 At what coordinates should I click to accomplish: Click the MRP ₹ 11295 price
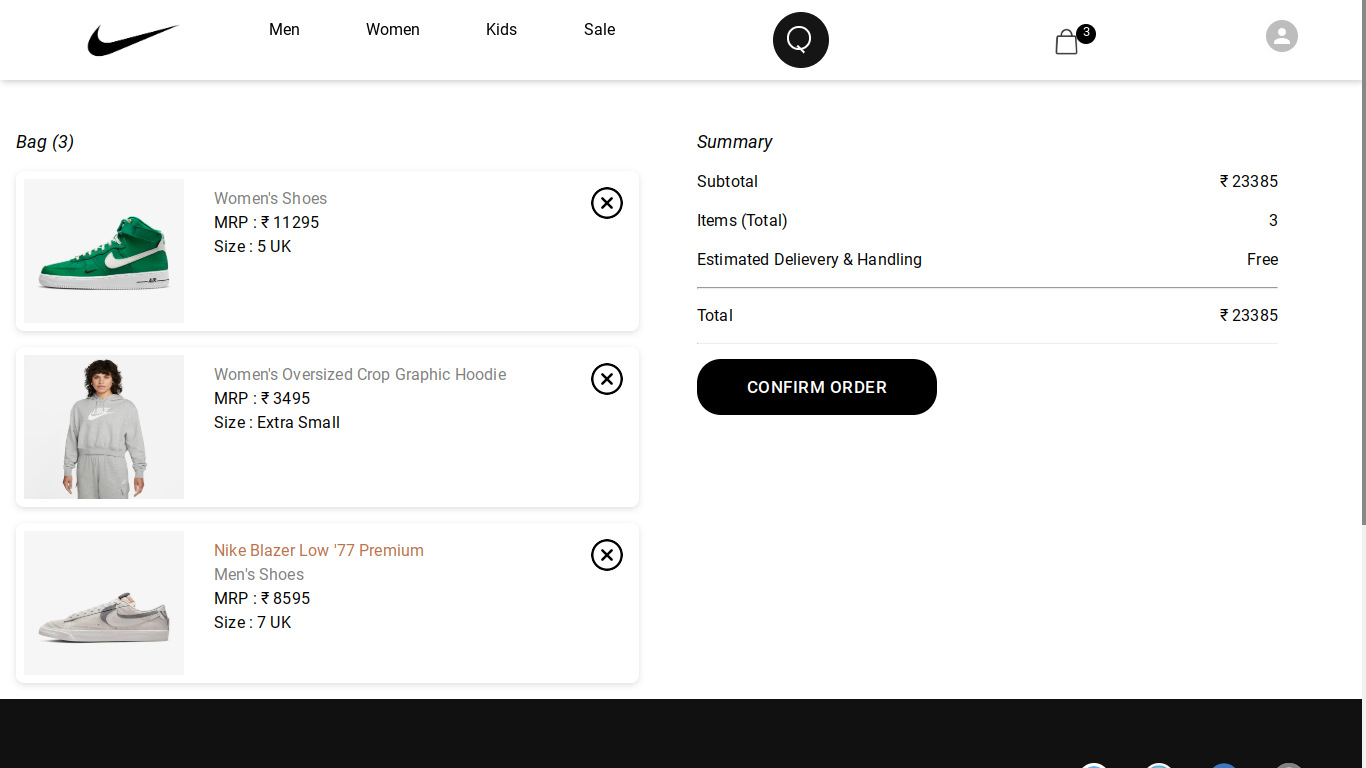click(267, 223)
